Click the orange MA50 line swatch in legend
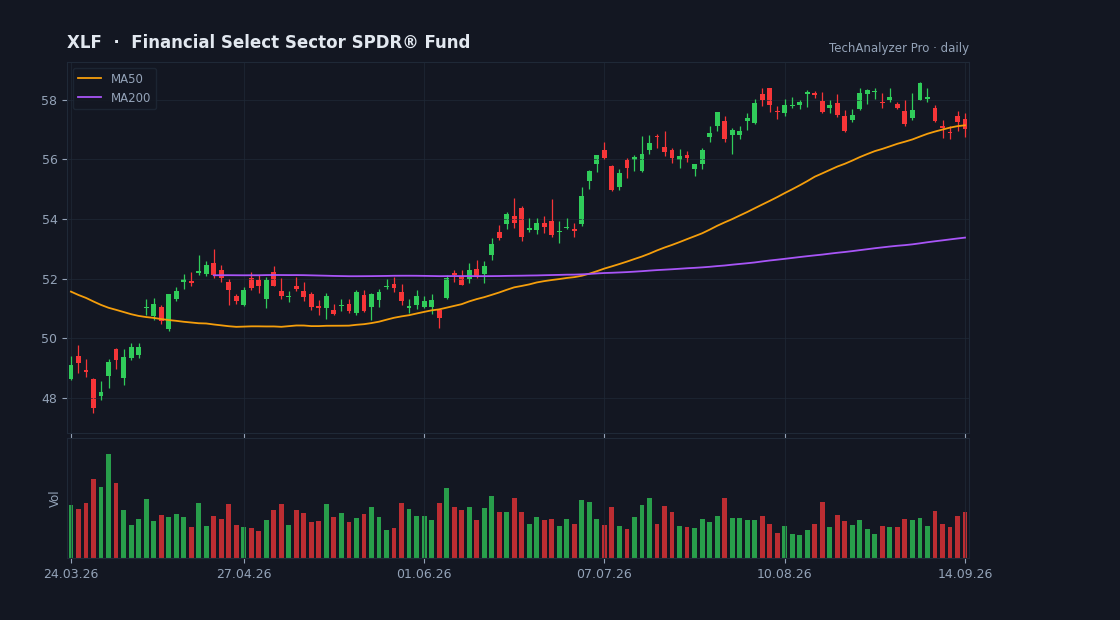Image resolution: width=1120 pixels, height=620 pixels. (89, 79)
